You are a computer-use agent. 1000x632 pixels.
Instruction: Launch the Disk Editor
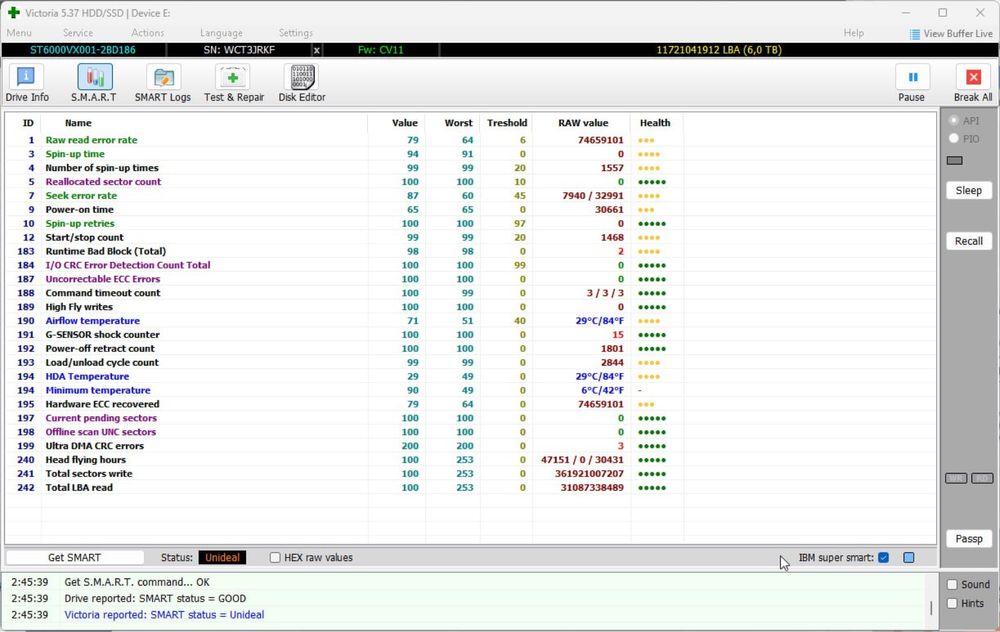[x=301, y=82]
